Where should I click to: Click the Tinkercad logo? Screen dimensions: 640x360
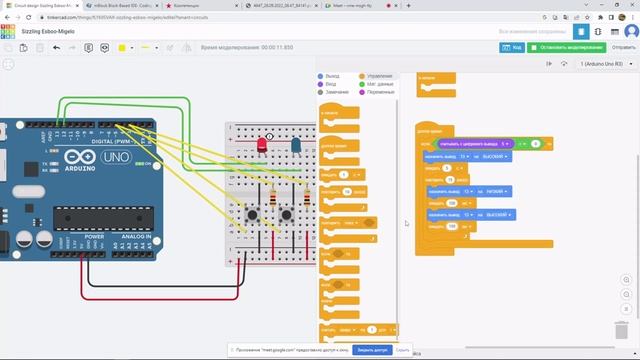8,31
